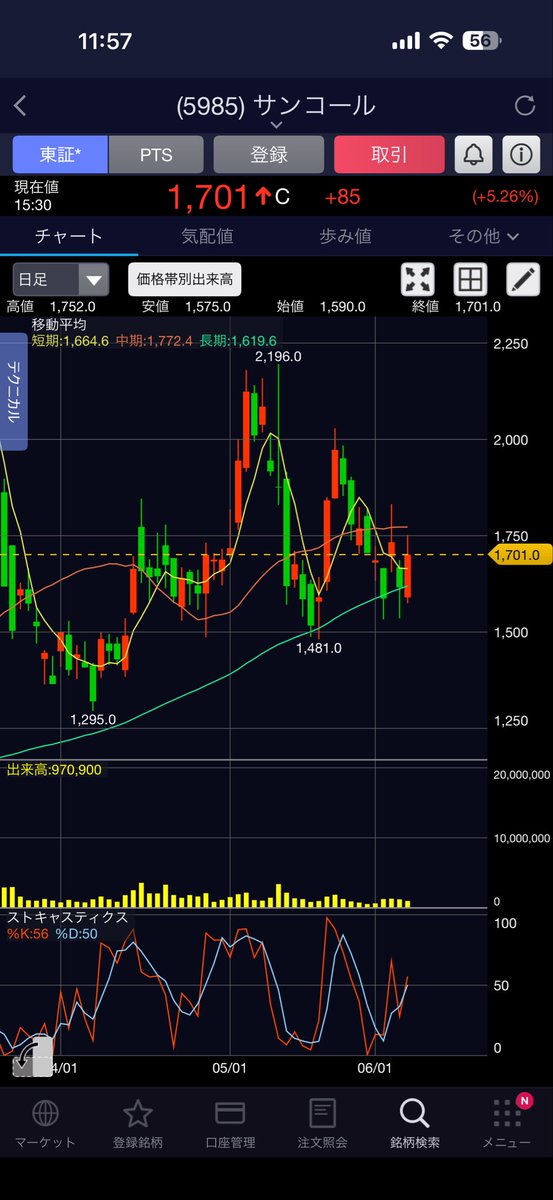
Task: Toggle the 価格帯別出来高 button
Action: click(x=185, y=280)
